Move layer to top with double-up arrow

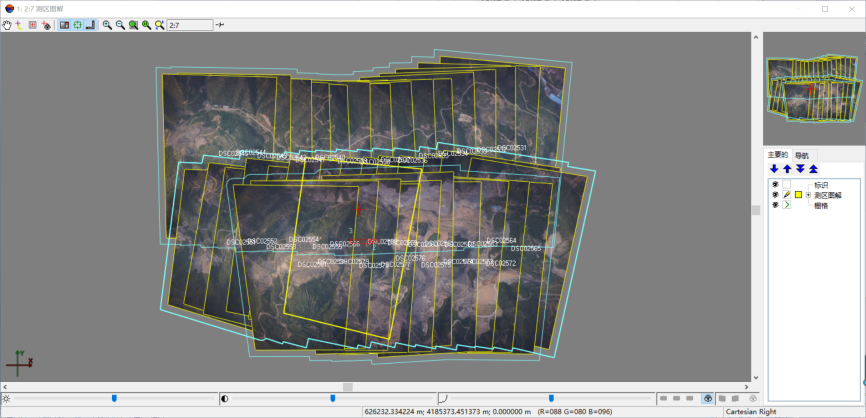(x=813, y=169)
